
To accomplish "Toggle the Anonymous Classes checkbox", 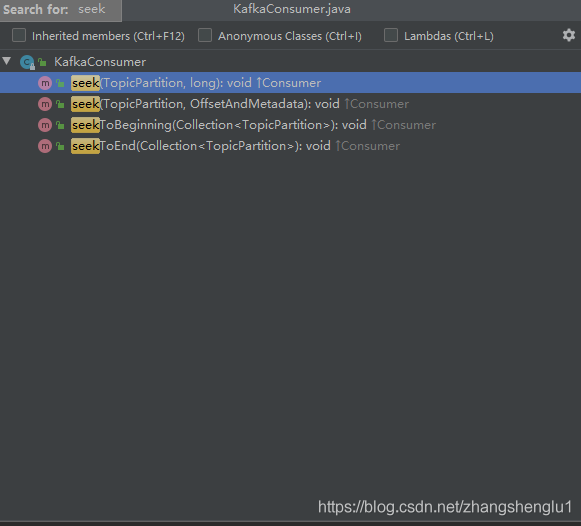I will coord(205,36).
